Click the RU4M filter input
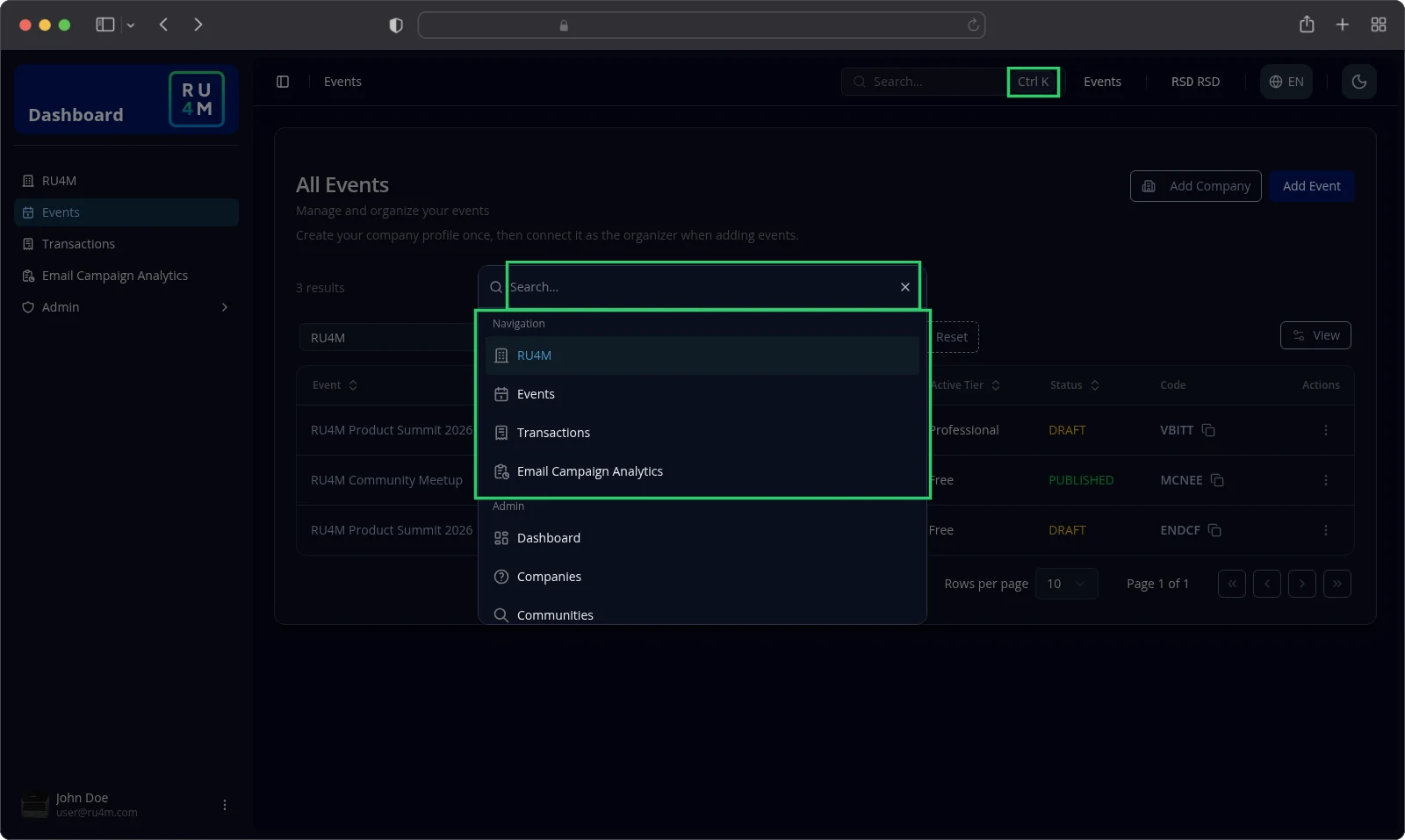Image resolution: width=1405 pixels, height=840 pixels. click(387, 338)
